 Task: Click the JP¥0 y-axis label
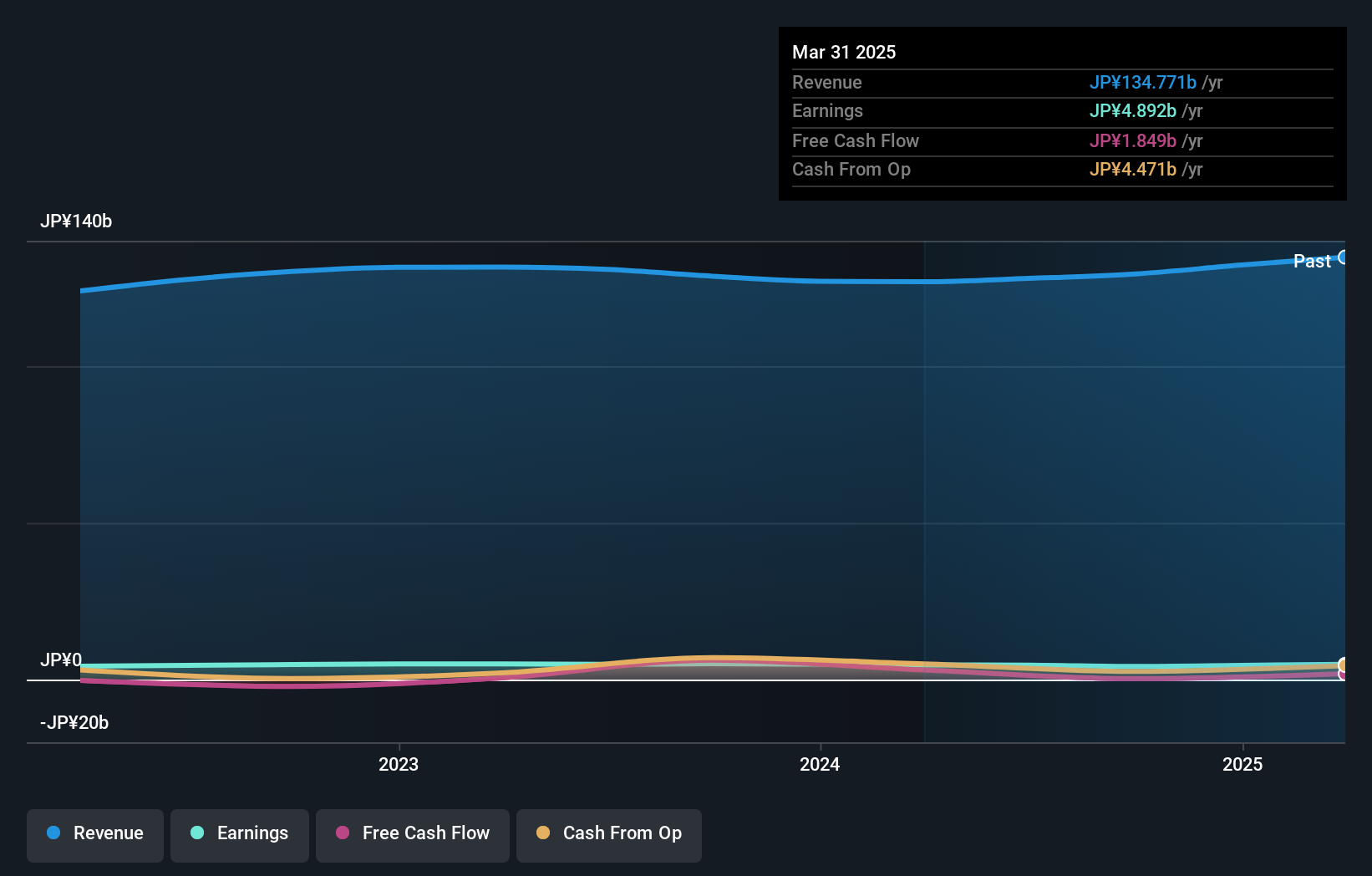(61, 660)
